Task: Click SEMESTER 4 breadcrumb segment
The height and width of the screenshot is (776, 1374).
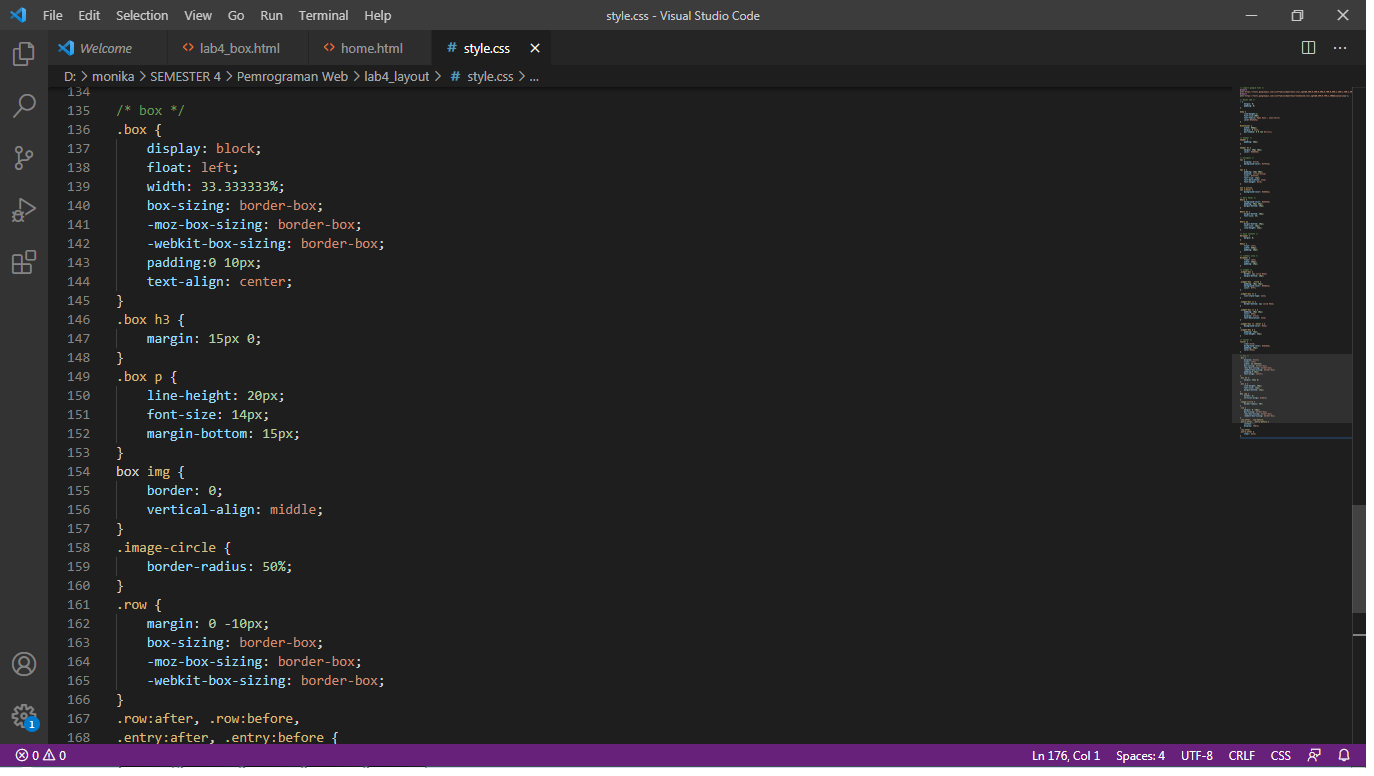Action: [x=186, y=76]
